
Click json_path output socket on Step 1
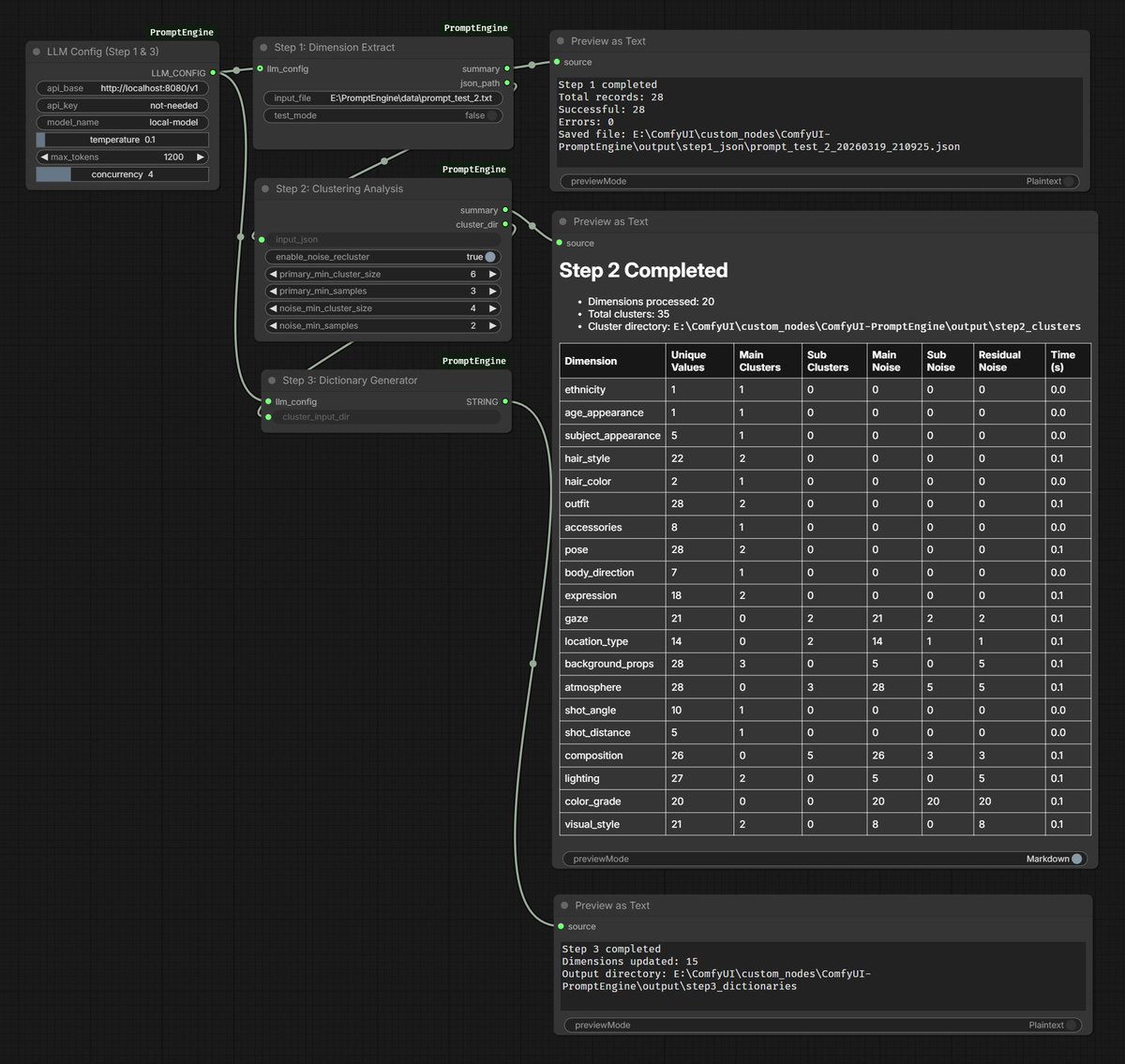point(507,82)
